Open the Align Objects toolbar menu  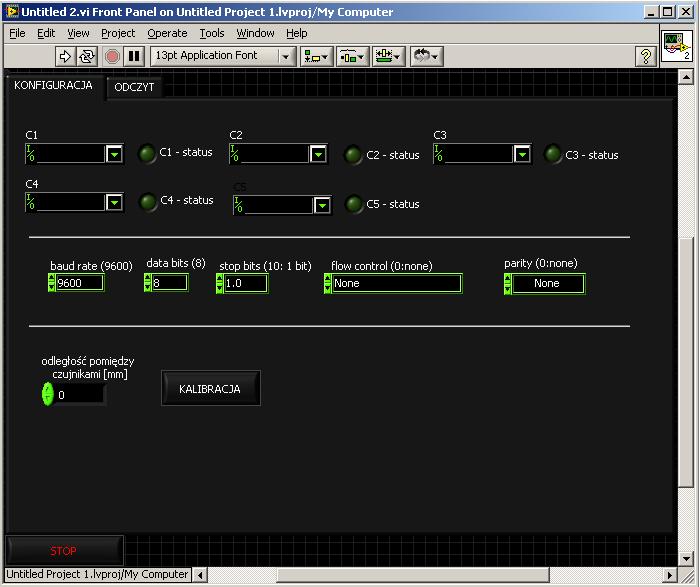pos(317,56)
